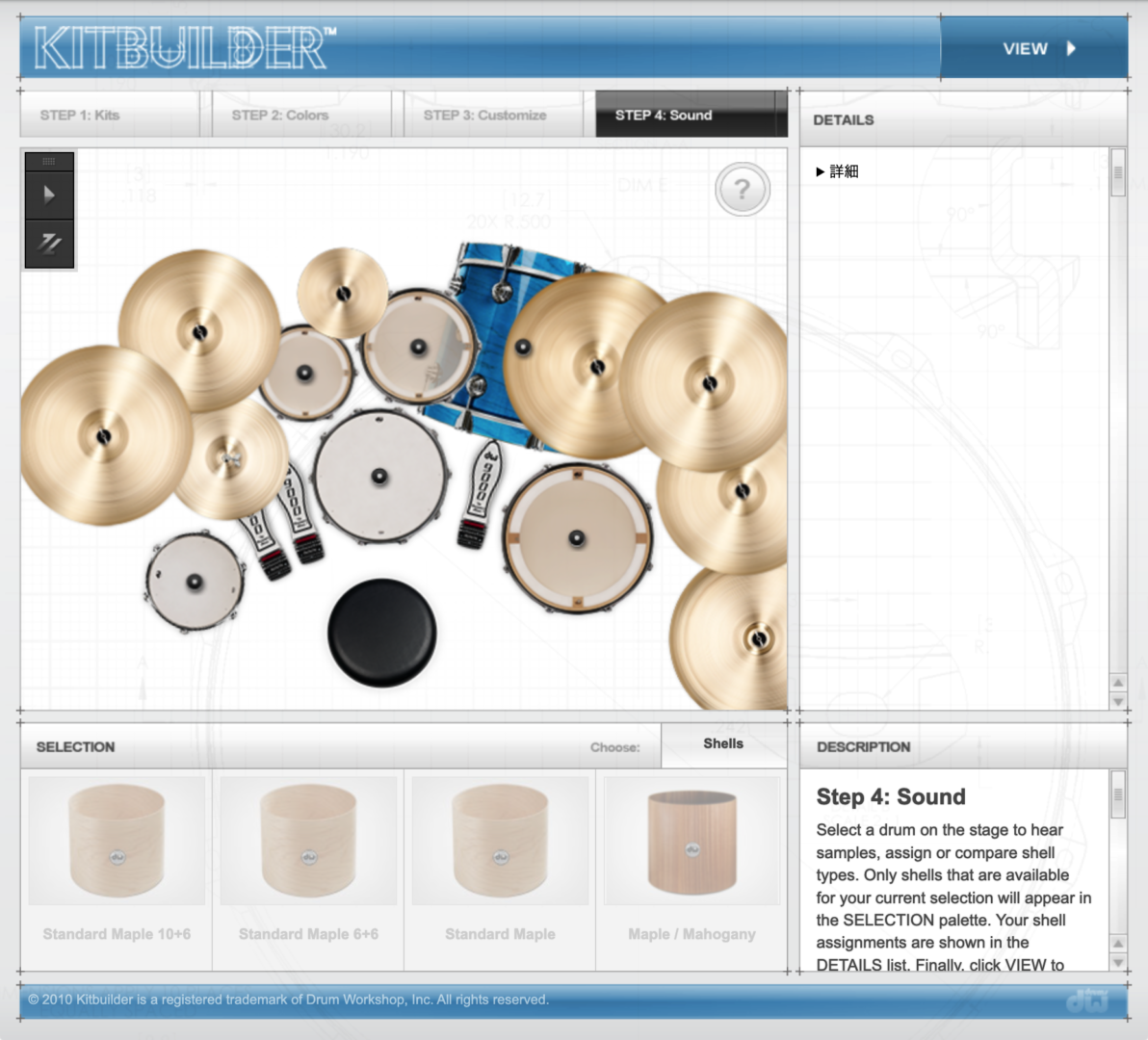Image resolution: width=1148 pixels, height=1040 pixels.
Task: Expand the 詳細 disclosure triangle in DETAILS
Action: (x=820, y=172)
